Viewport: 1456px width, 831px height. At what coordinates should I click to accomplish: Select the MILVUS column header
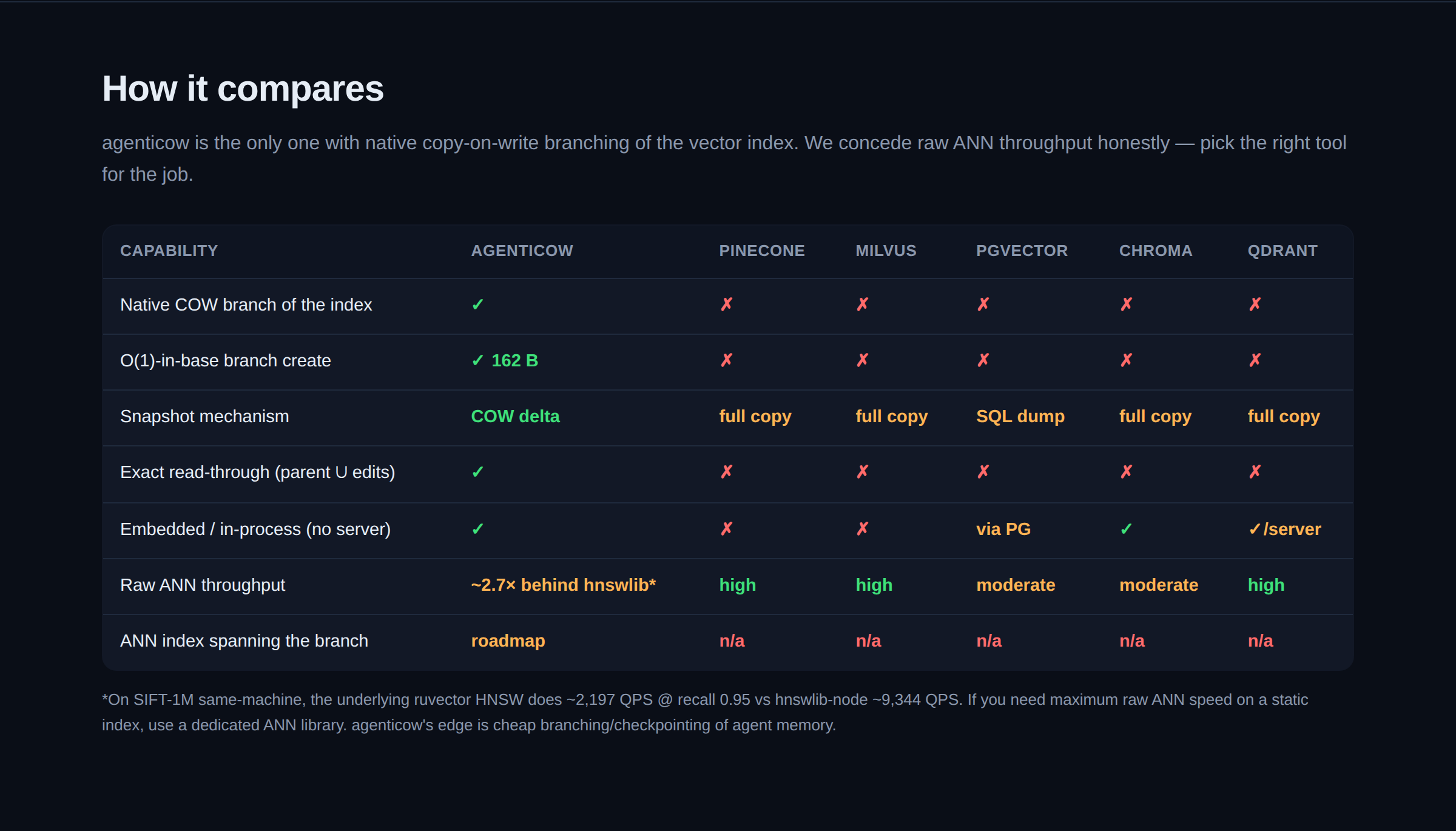(x=886, y=251)
